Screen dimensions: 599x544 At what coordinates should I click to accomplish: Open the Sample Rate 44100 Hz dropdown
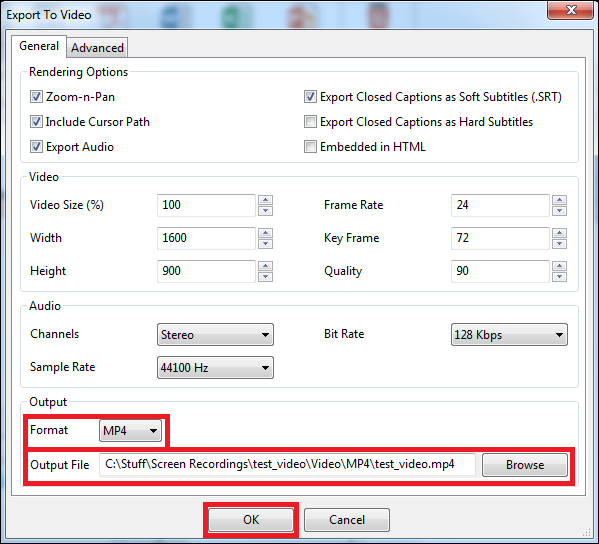click(215, 368)
